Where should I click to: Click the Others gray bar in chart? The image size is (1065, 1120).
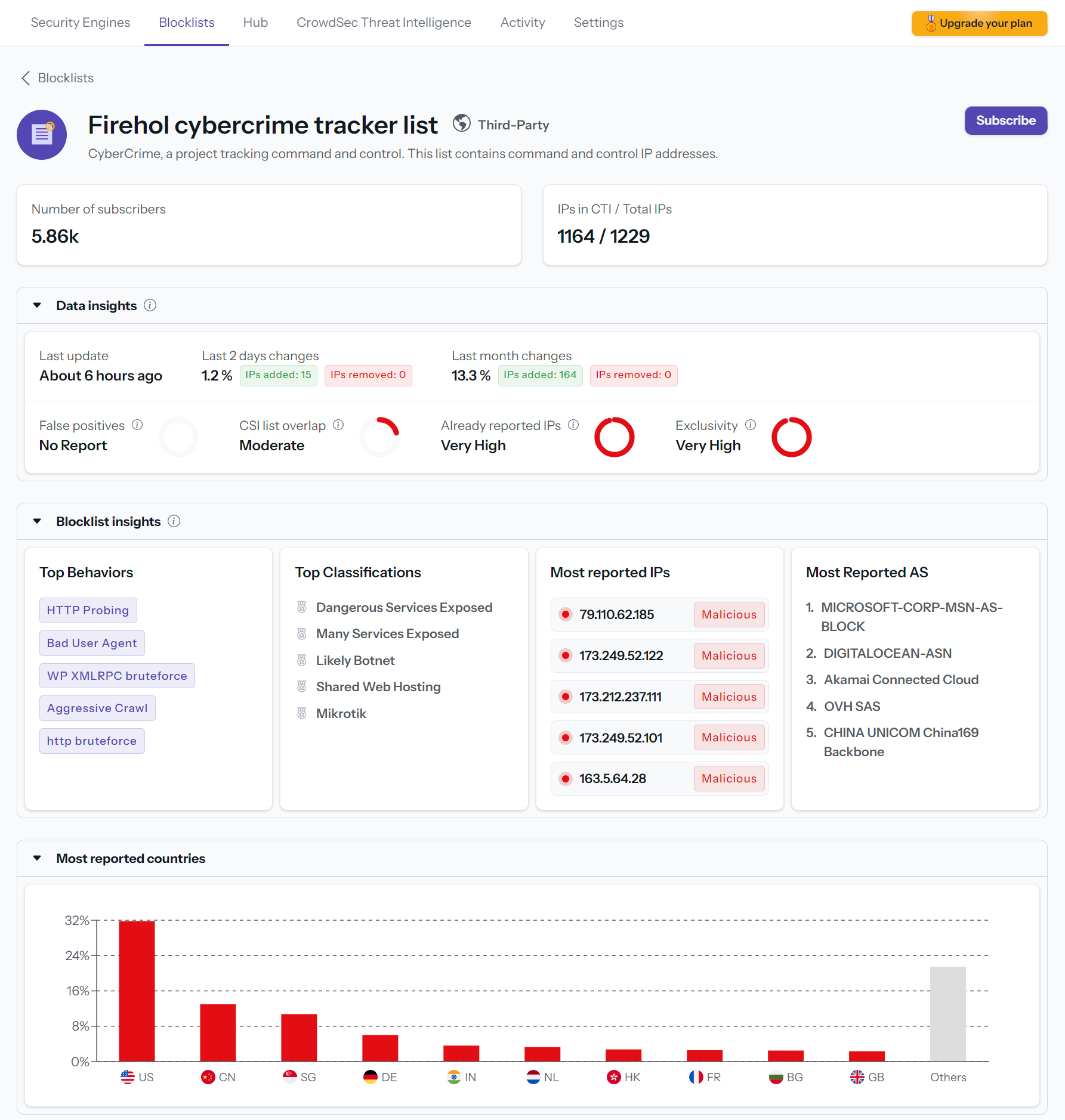click(948, 1014)
